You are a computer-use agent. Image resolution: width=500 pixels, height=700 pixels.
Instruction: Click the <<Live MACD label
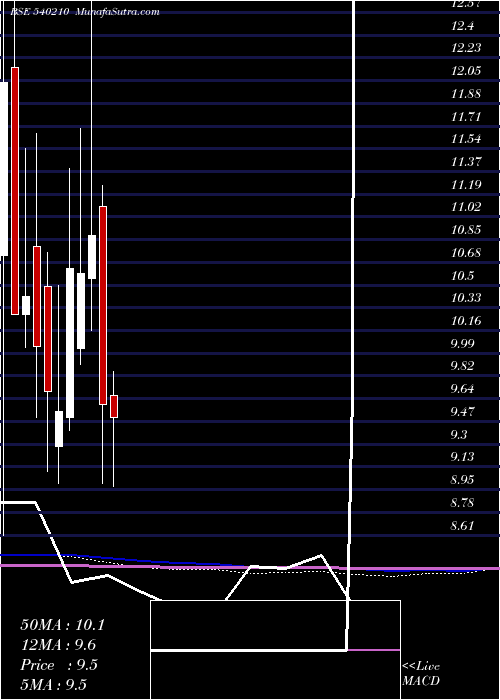coord(421,674)
